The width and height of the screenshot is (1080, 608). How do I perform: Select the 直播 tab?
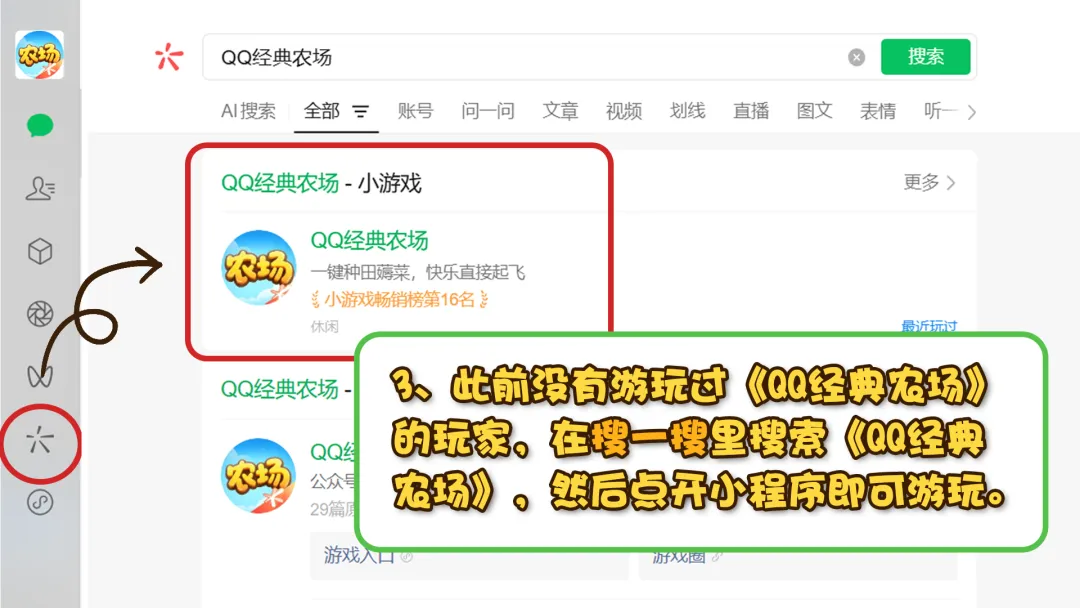click(751, 111)
